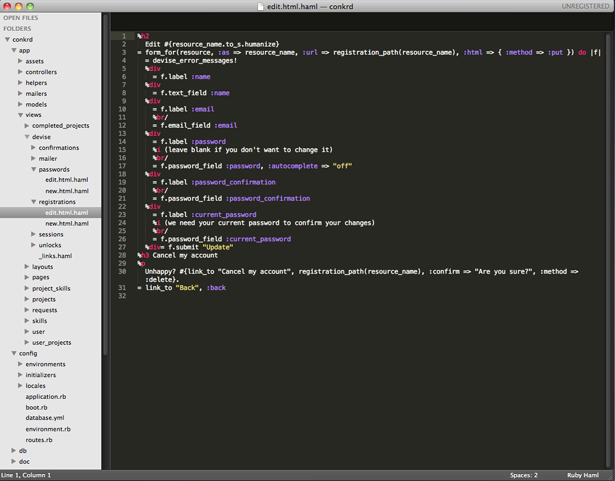
Task: Collapse the devise folder
Action: pos(27,137)
